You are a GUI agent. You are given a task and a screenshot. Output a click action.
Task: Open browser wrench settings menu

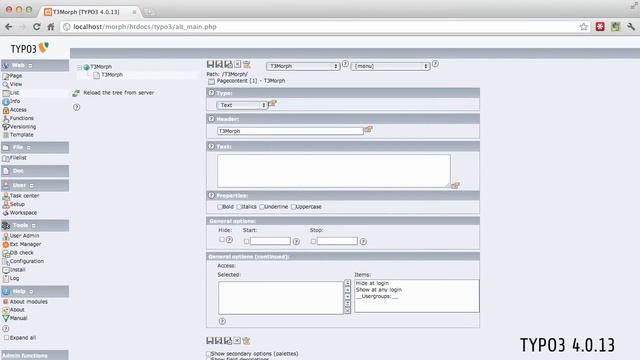631,27
